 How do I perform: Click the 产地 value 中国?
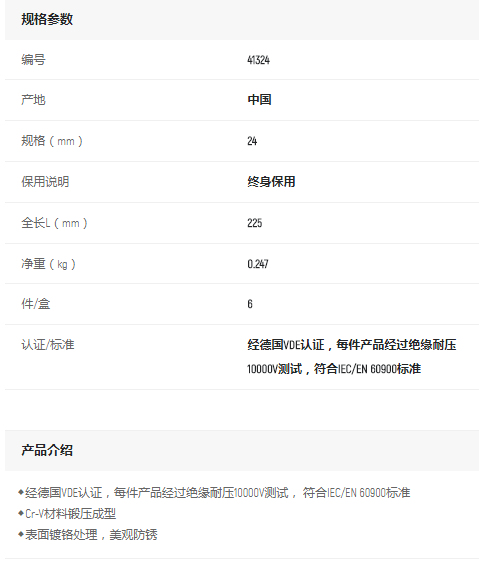pyautogui.click(x=259, y=100)
